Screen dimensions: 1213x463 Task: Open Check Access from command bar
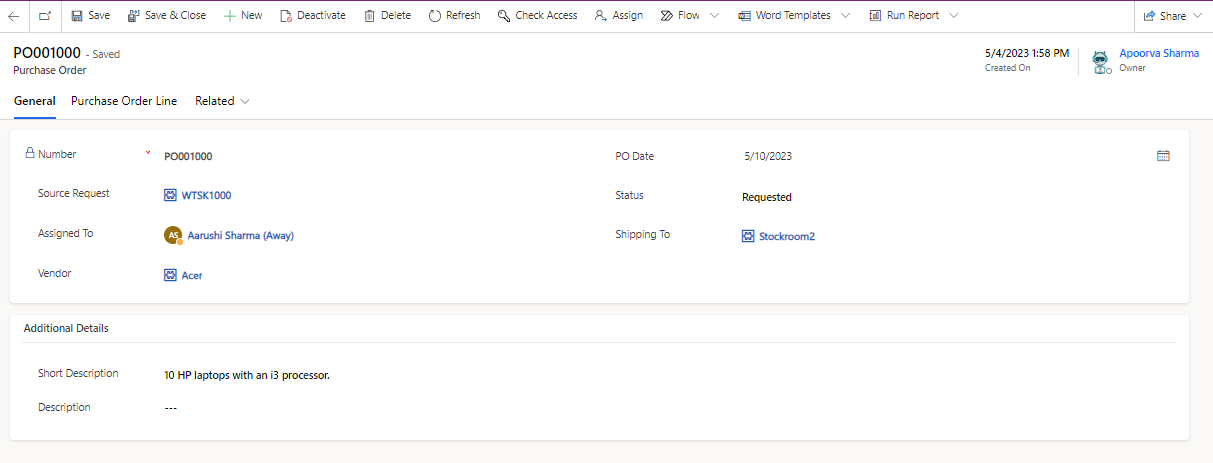coord(537,16)
